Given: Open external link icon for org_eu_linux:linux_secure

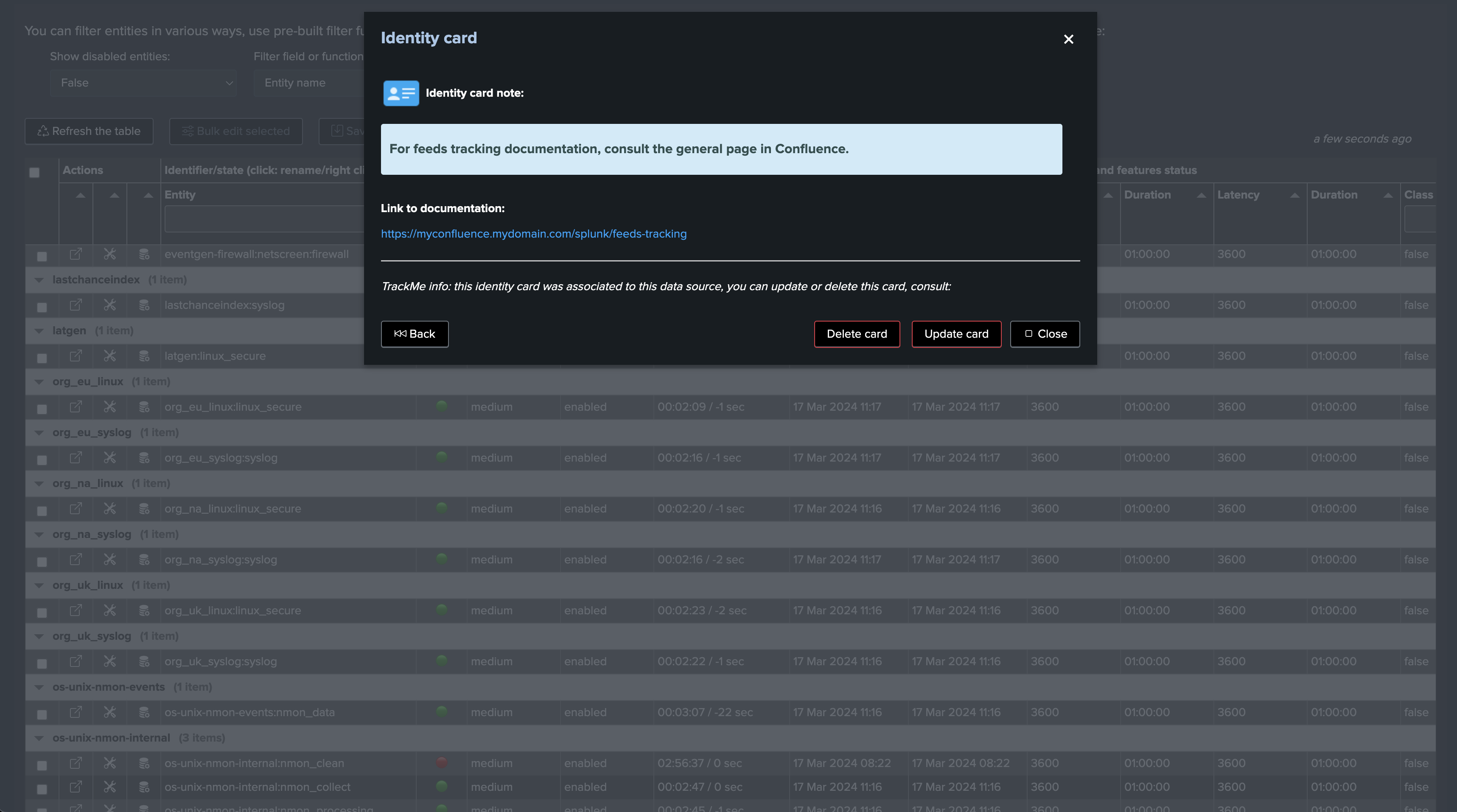Looking at the screenshot, I should click(76, 406).
